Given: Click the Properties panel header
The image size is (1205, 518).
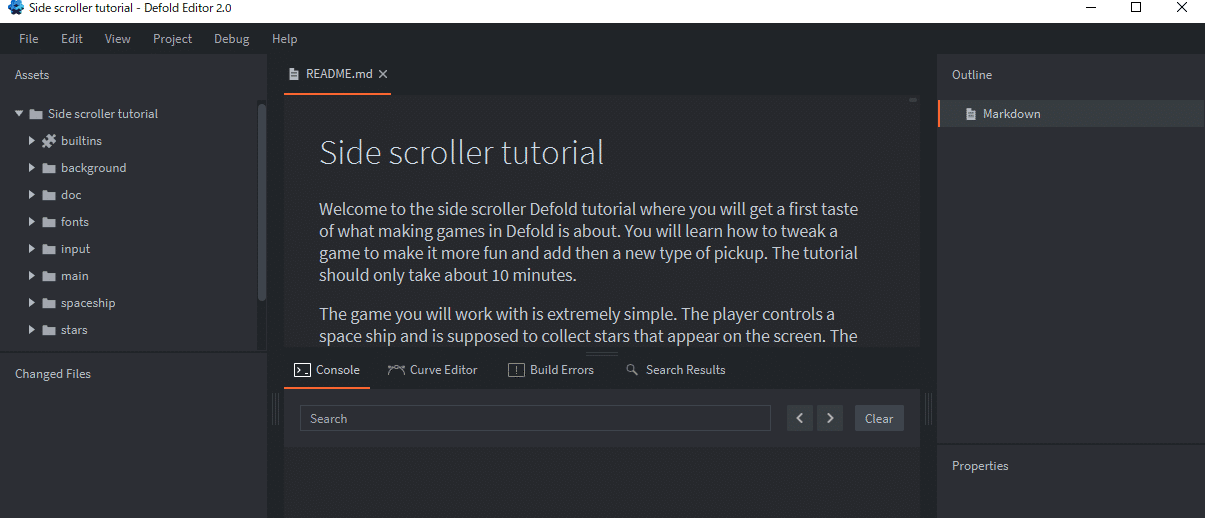Looking at the screenshot, I should coord(980,466).
